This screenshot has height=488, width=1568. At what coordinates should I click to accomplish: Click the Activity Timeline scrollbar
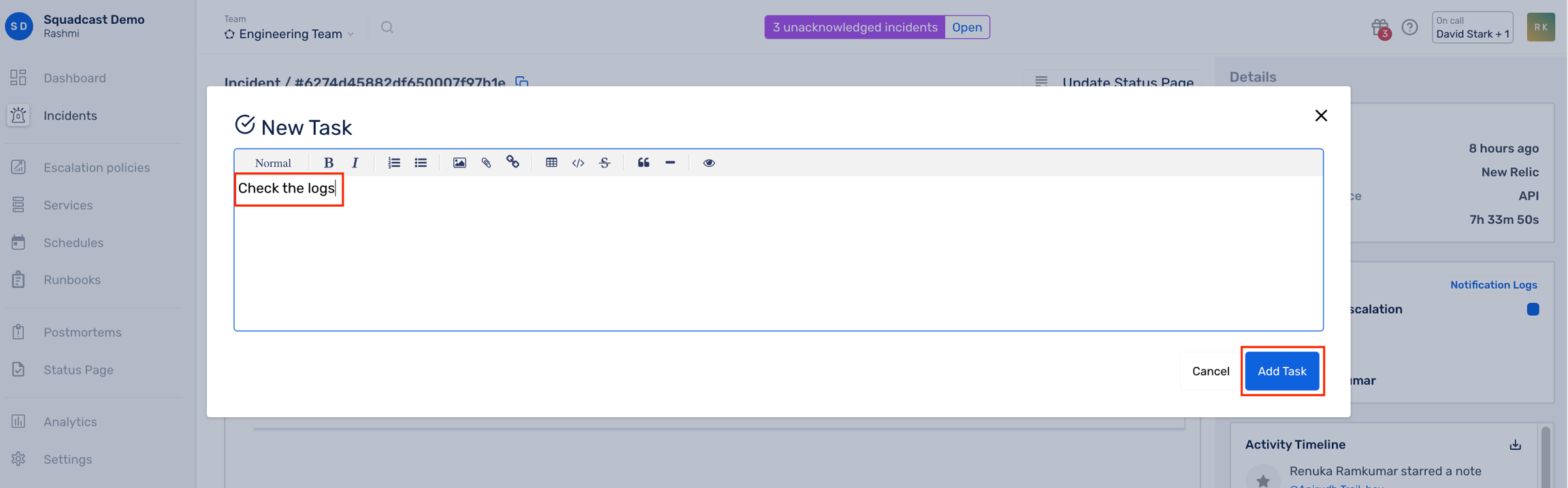1546,456
